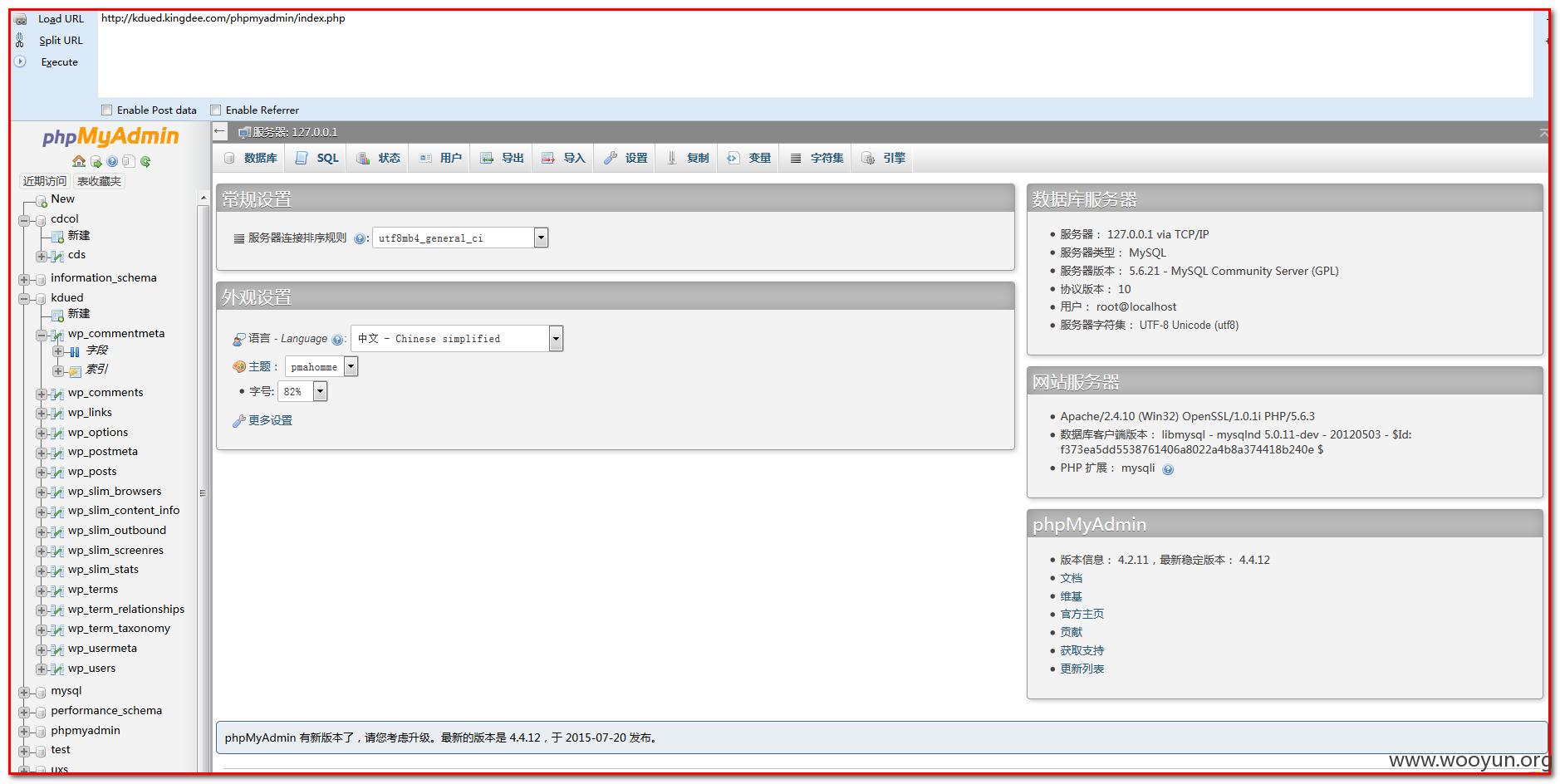The width and height of the screenshot is (1560, 784).
Task: Open the 状态 (Status) tab
Action: pos(378,158)
